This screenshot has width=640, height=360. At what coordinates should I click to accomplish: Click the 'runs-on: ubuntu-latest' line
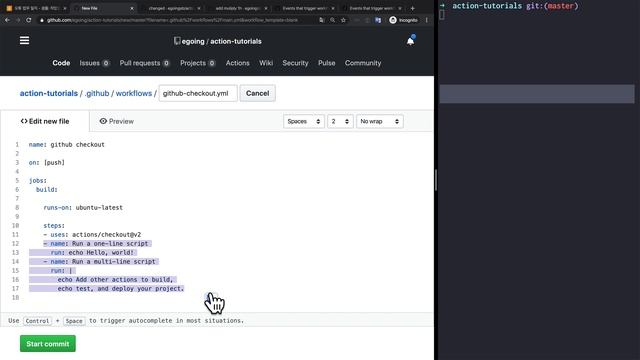click(83, 207)
